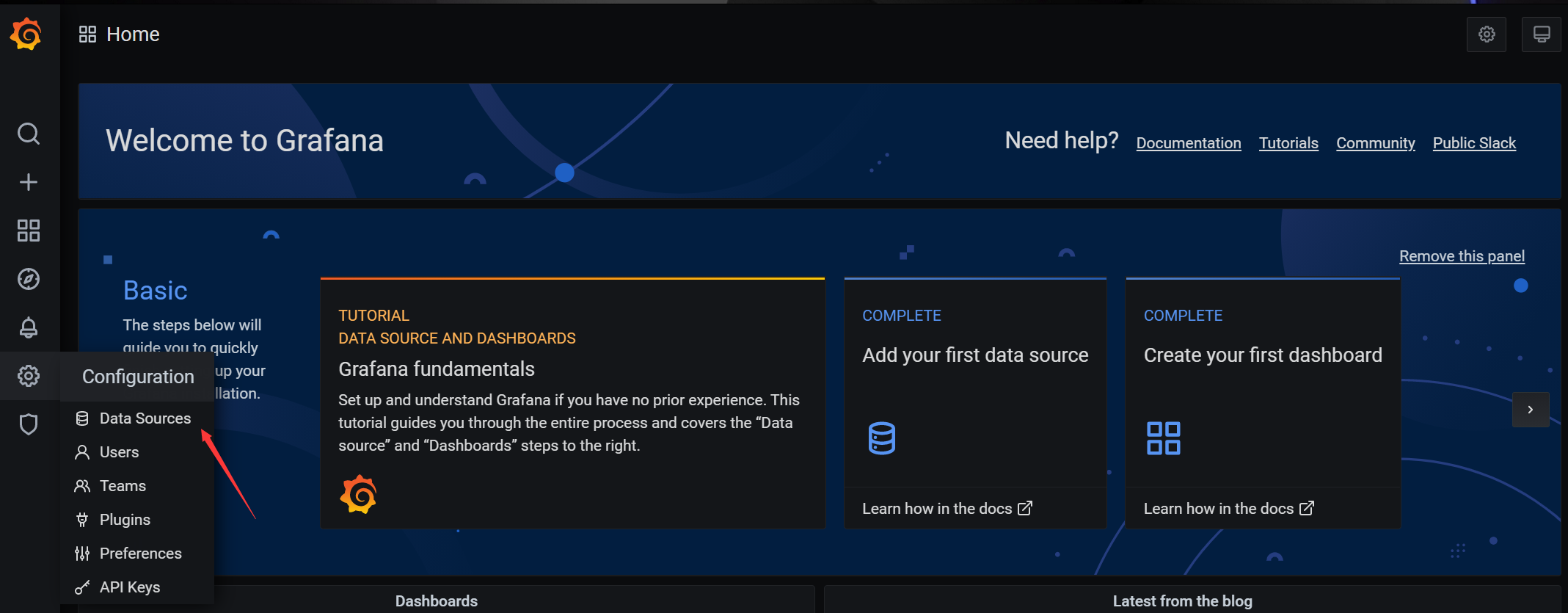Screen dimensions: 1568x613
Task: Open the Documentation link
Action: [1189, 143]
